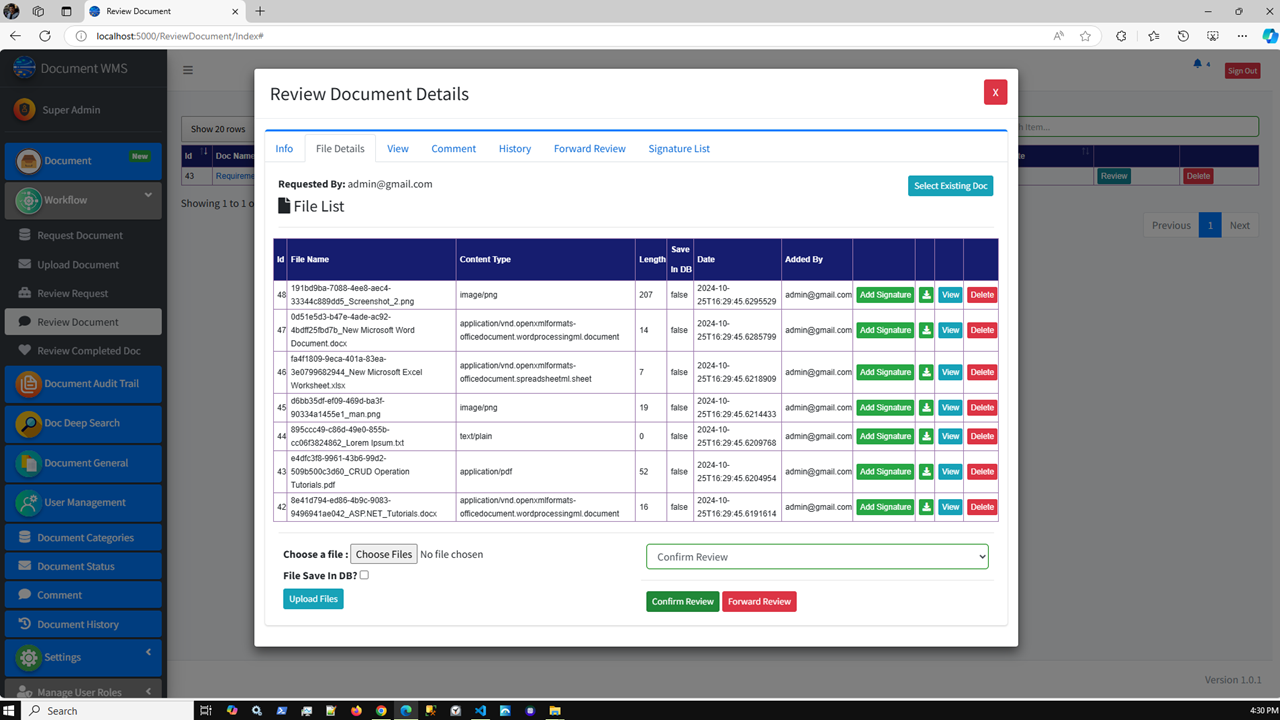Open the notification bell

[x=1198, y=62]
